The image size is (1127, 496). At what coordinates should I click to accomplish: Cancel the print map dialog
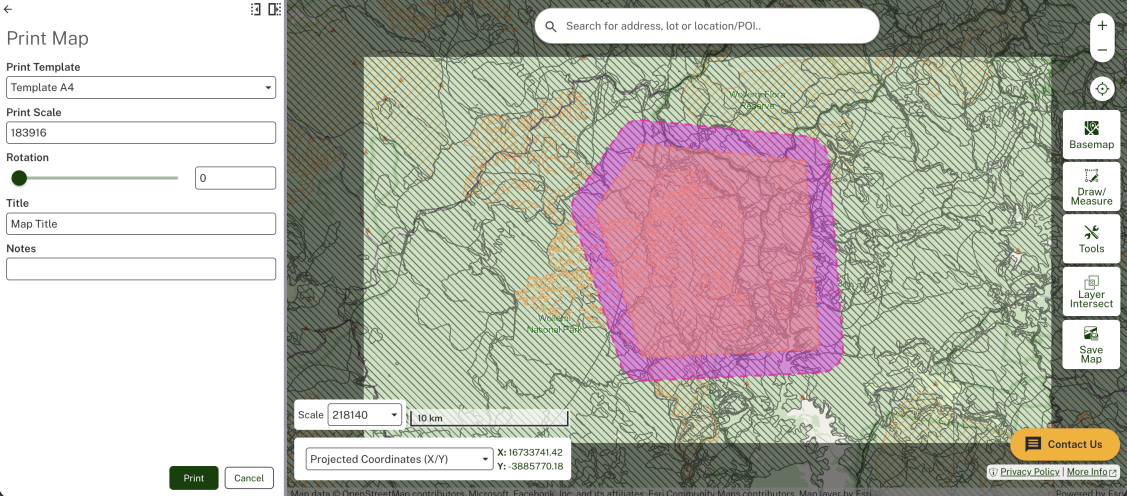click(x=249, y=478)
